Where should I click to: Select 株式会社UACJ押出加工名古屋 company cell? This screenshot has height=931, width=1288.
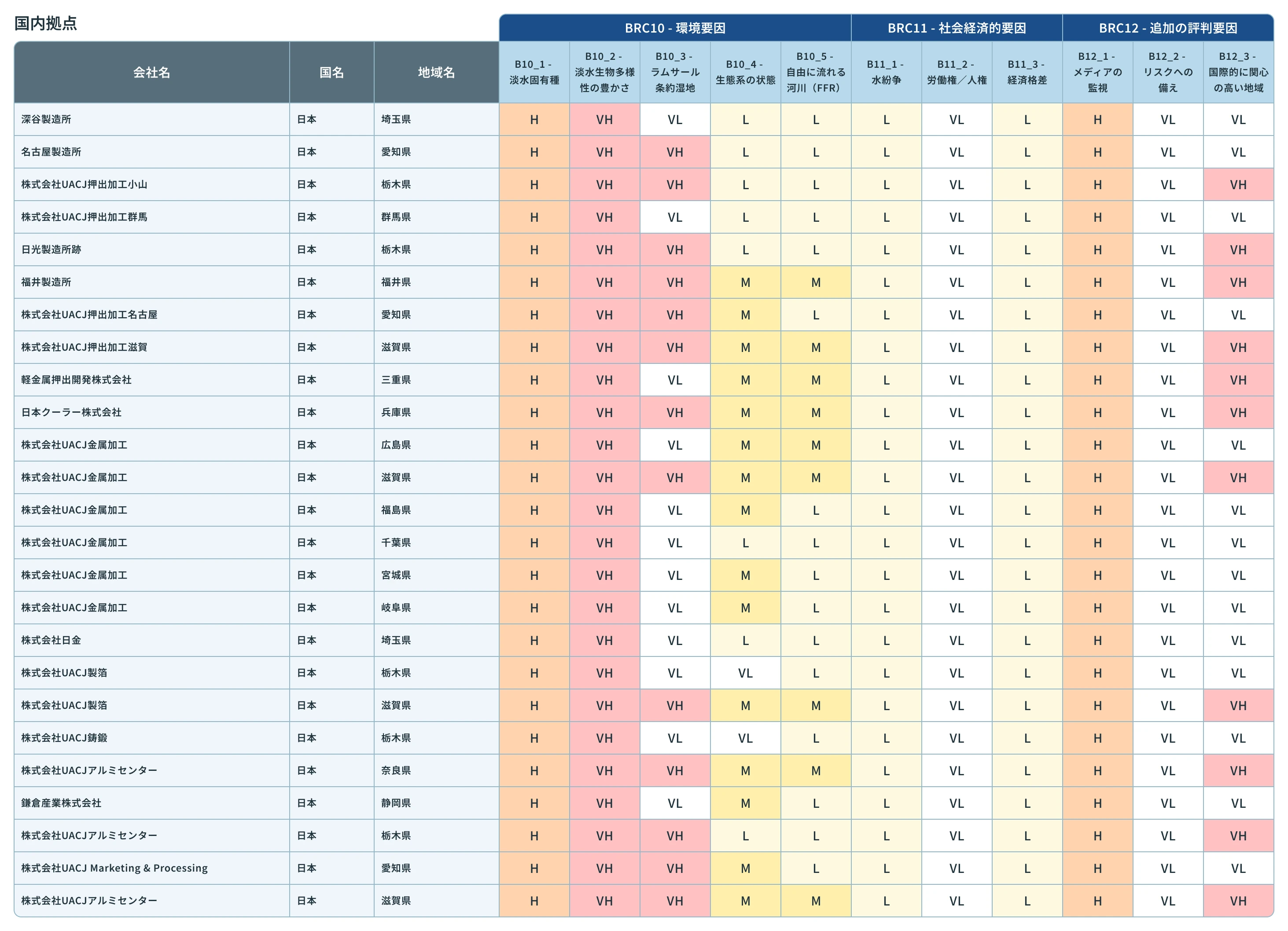point(151,315)
